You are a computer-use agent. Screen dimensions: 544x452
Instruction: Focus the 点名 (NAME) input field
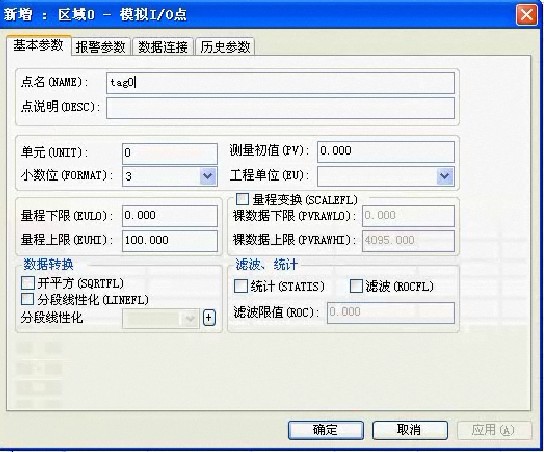(280, 83)
